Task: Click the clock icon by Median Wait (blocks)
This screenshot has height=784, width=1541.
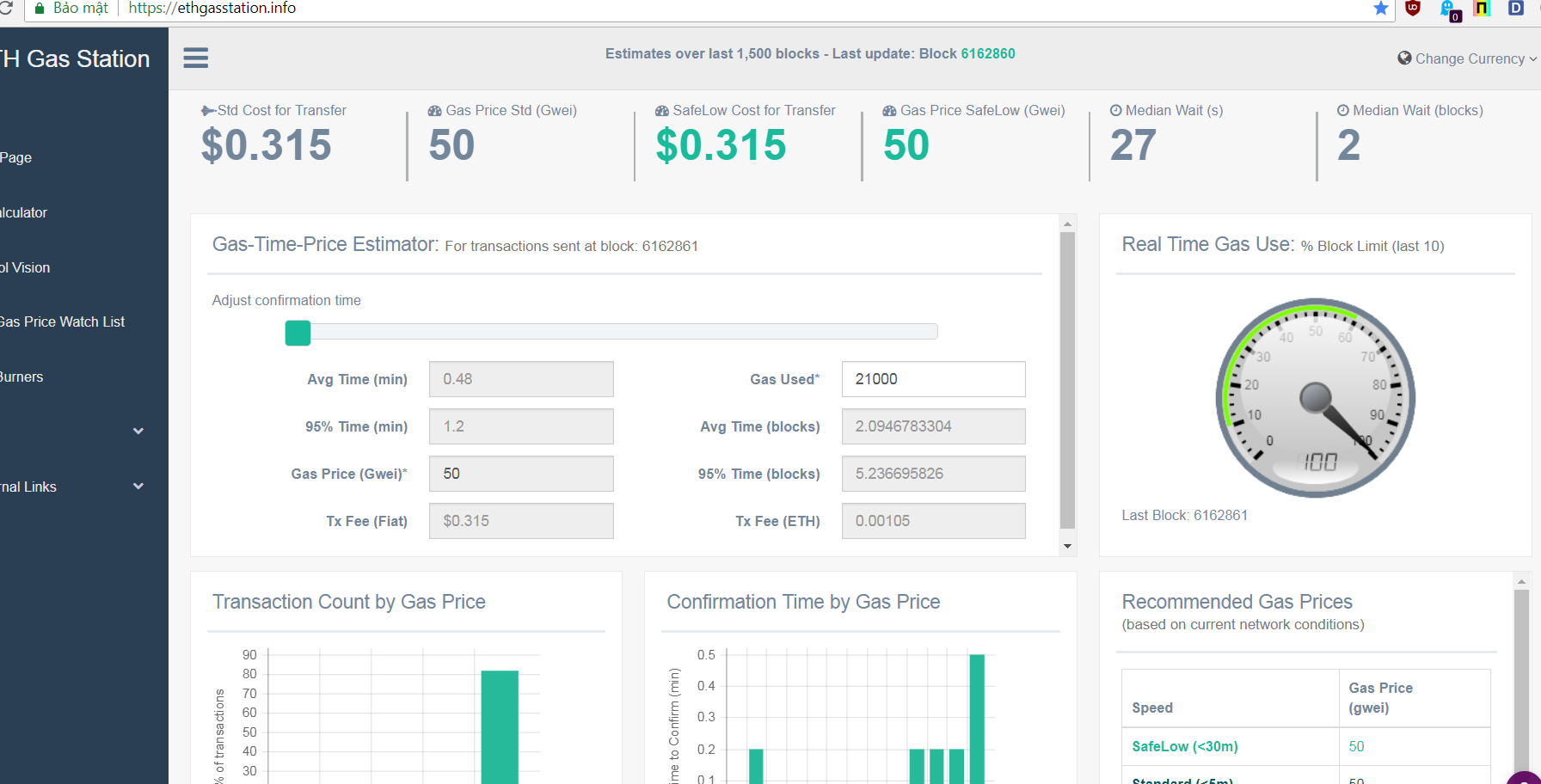Action: pos(1342,110)
